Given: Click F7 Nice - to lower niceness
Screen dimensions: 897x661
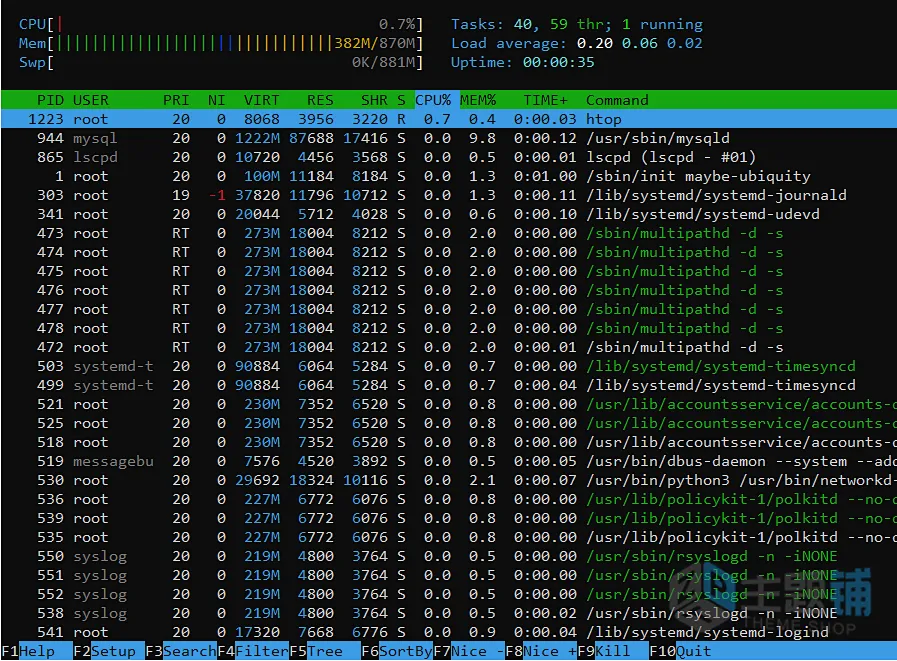Looking at the screenshot, I should click(469, 651).
